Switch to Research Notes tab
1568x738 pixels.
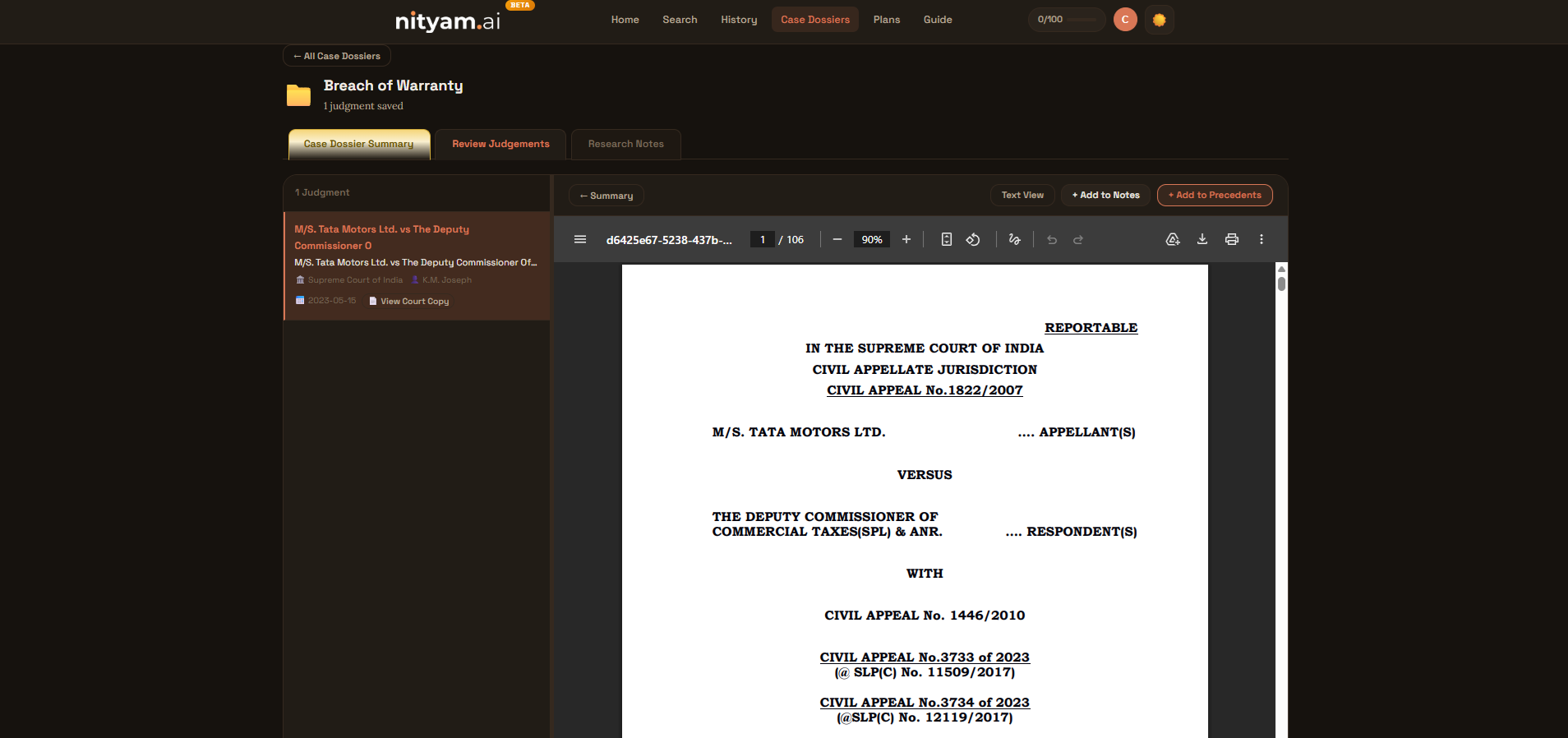click(625, 144)
